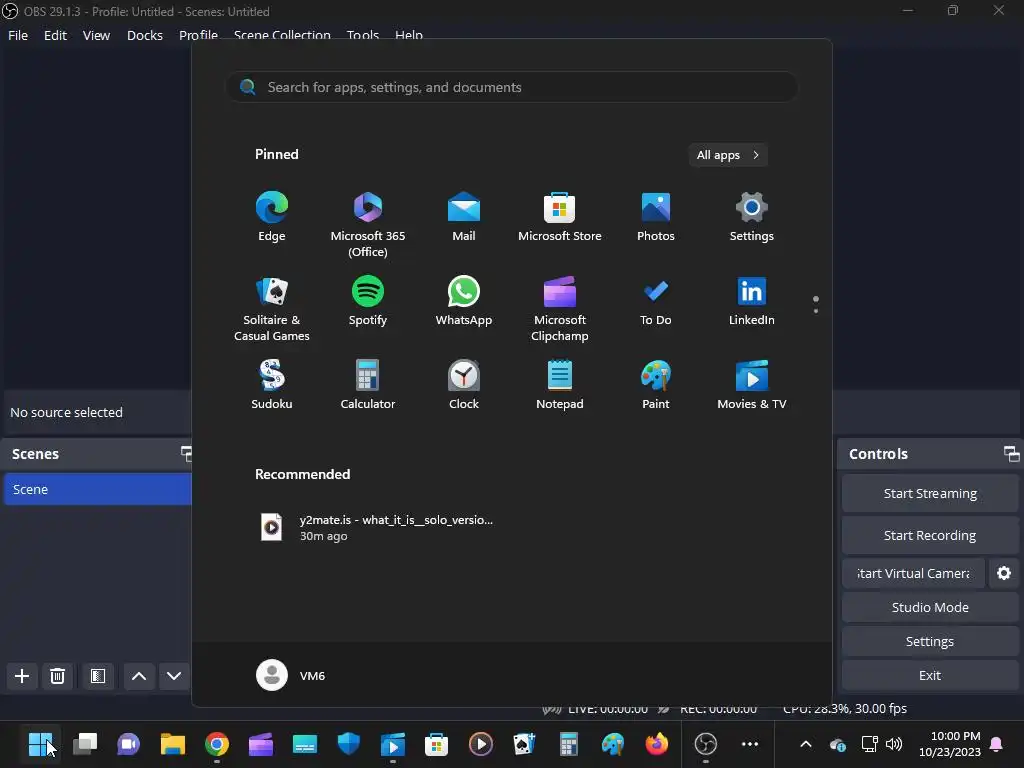Open the Edit menu in OBS

[x=56, y=35]
